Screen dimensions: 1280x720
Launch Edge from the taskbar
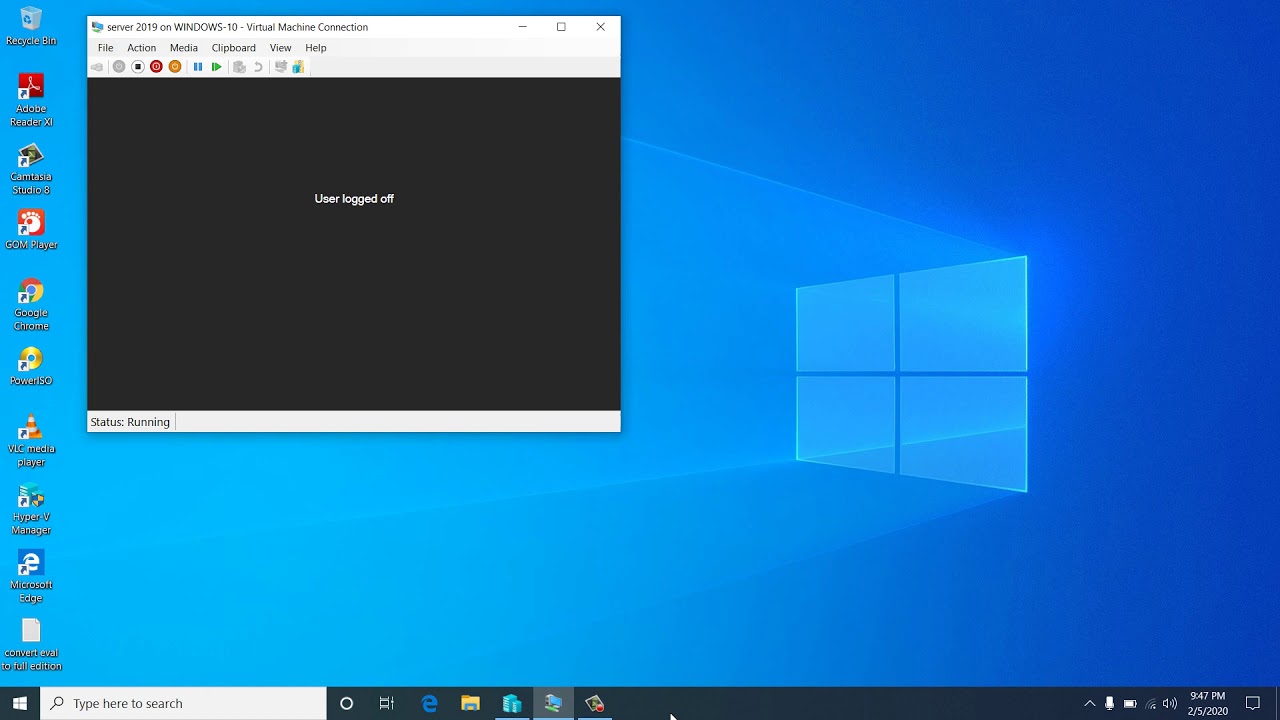tap(430, 704)
